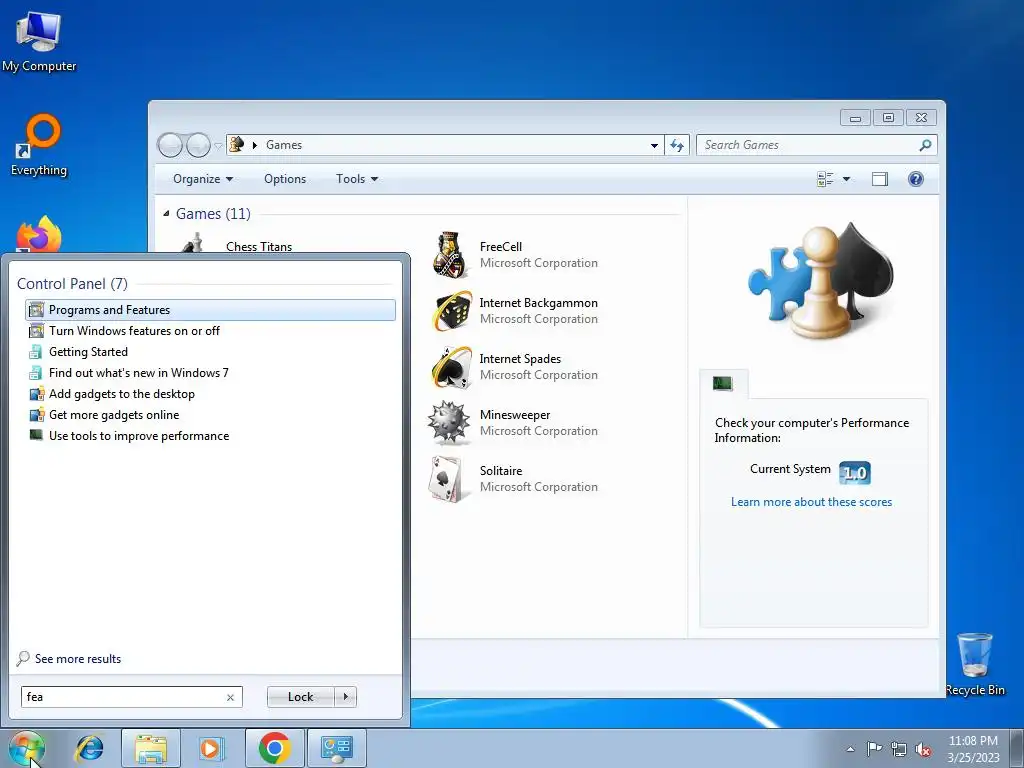Viewport: 1024px width, 768px height.
Task: Click the search magnifier in Search Games
Action: click(x=925, y=145)
